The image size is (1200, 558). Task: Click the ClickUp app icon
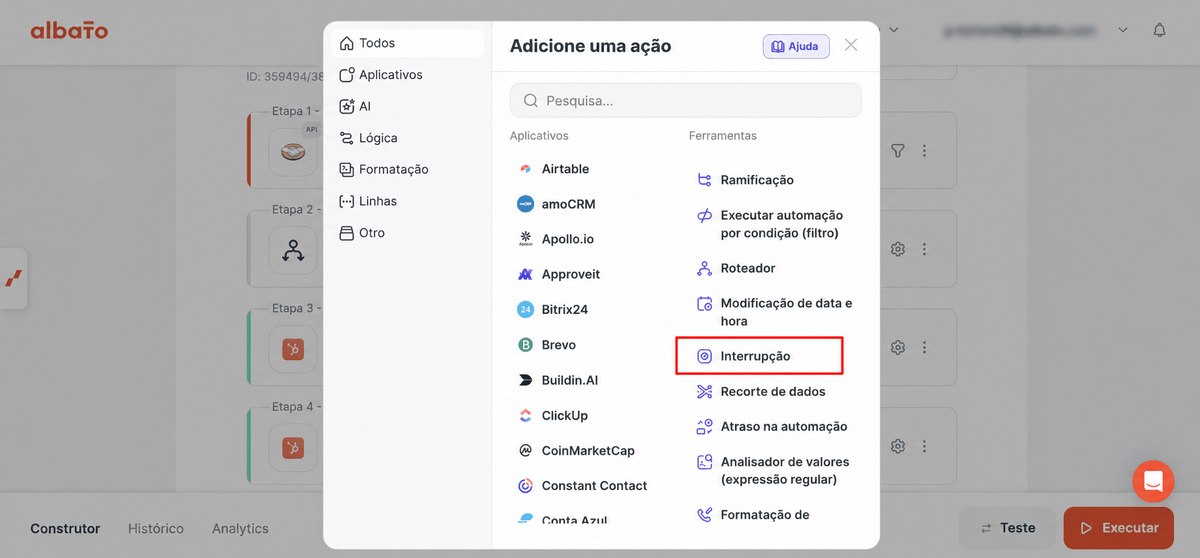point(525,415)
